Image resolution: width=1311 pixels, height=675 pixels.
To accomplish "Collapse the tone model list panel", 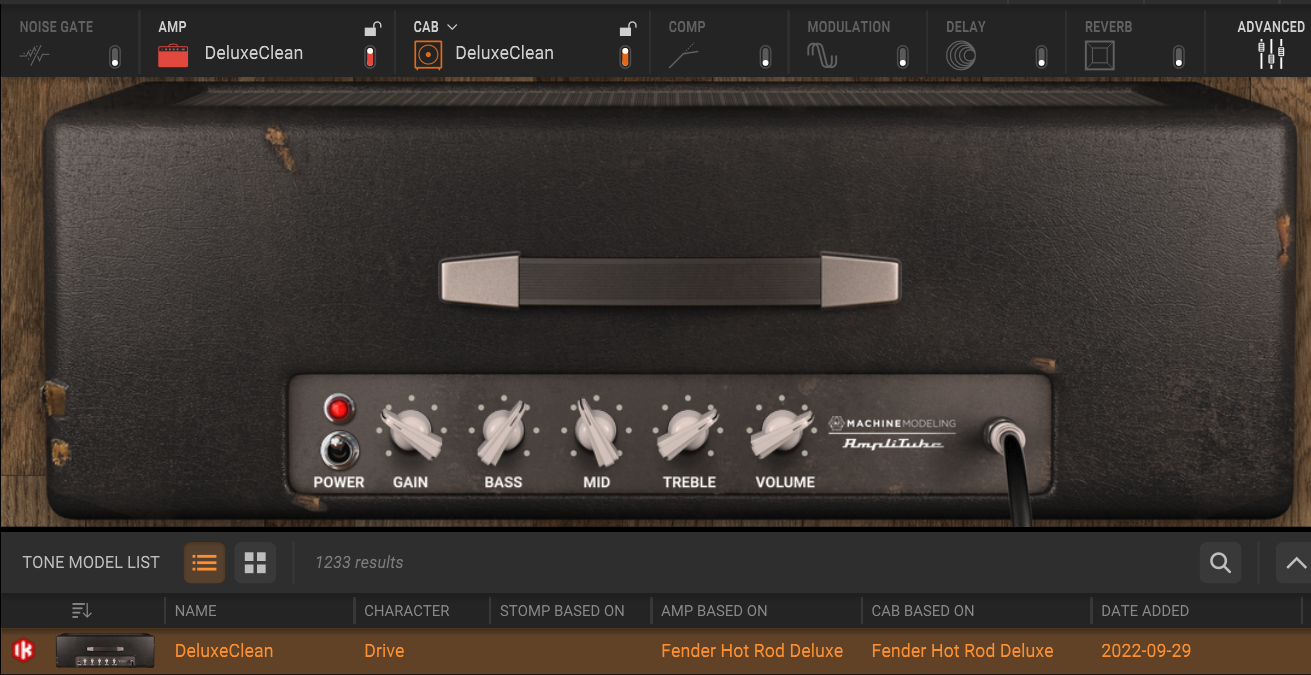I will [x=1294, y=563].
